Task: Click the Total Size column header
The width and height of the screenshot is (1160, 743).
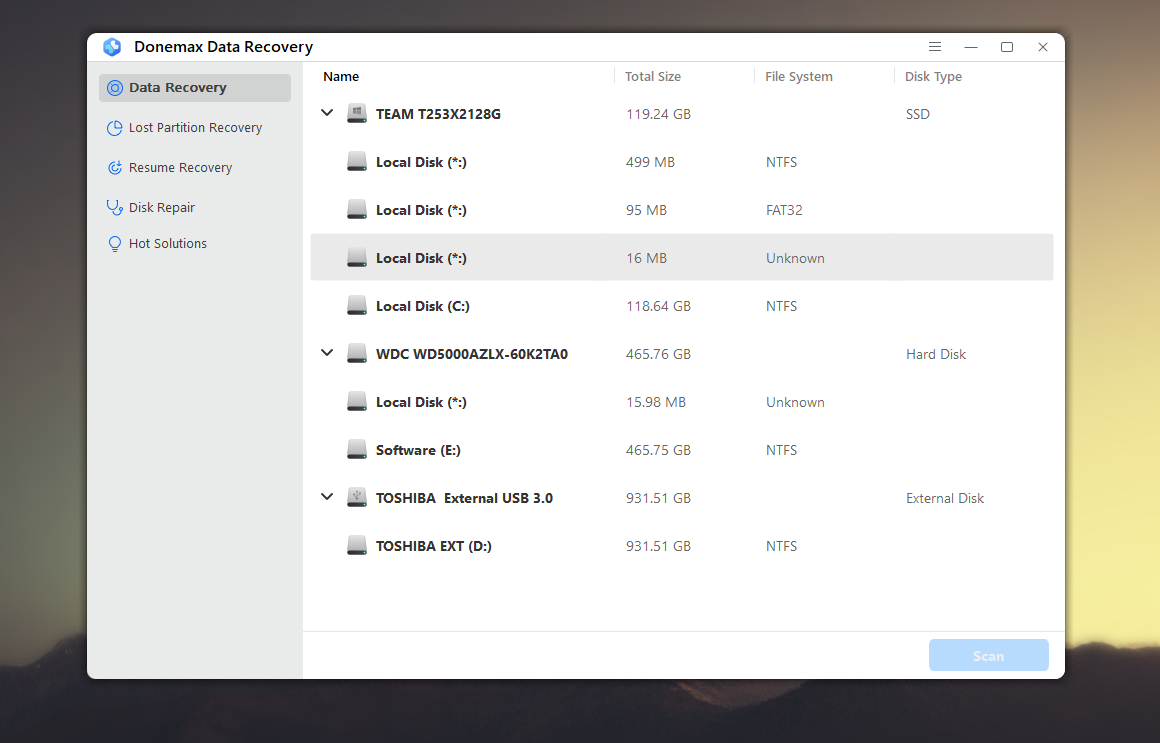Action: [x=652, y=76]
